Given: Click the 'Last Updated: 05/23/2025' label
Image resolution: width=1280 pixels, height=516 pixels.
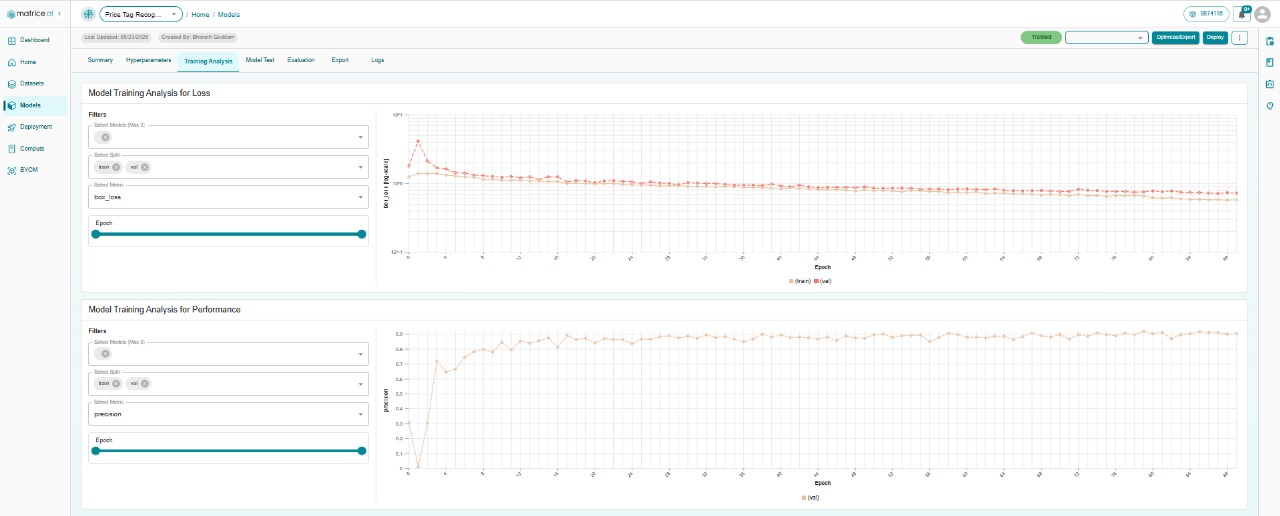Looking at the screenshot, I should (117, 37).
